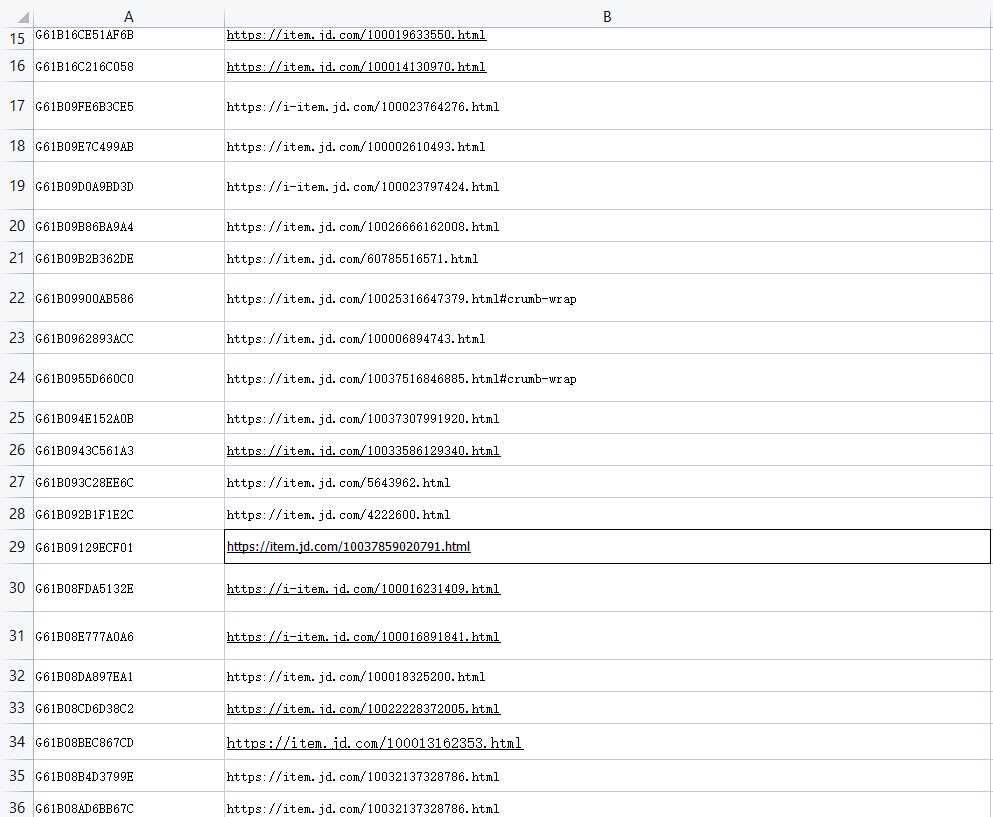This screenshot has width=993, height=817.
Task: Select cell with item.jd.com/10037307991920.html
Action: 607,418
